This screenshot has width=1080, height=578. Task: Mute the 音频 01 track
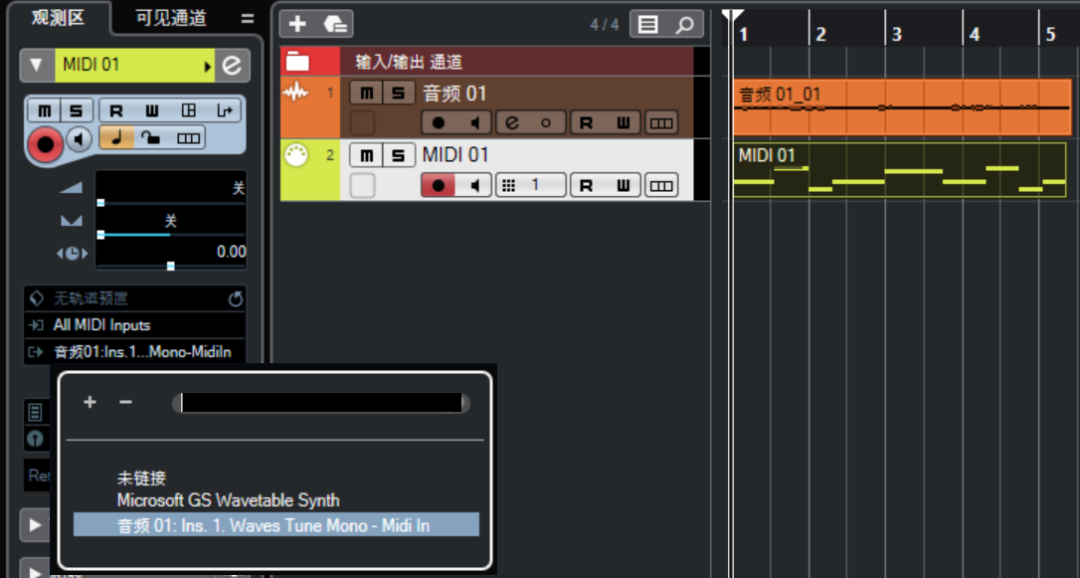coord(366,93)
